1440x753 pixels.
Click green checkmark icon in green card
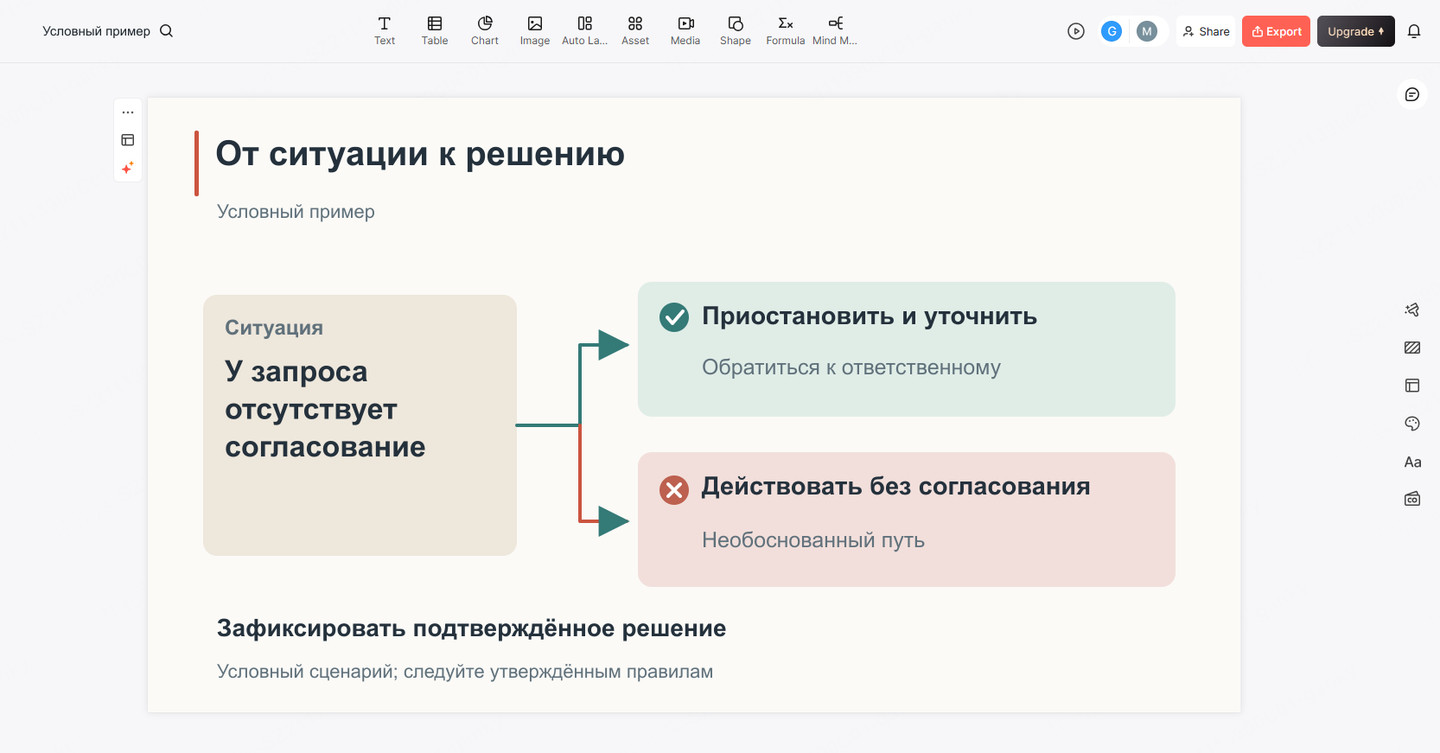pyautogui.click(x=674, y=317)
